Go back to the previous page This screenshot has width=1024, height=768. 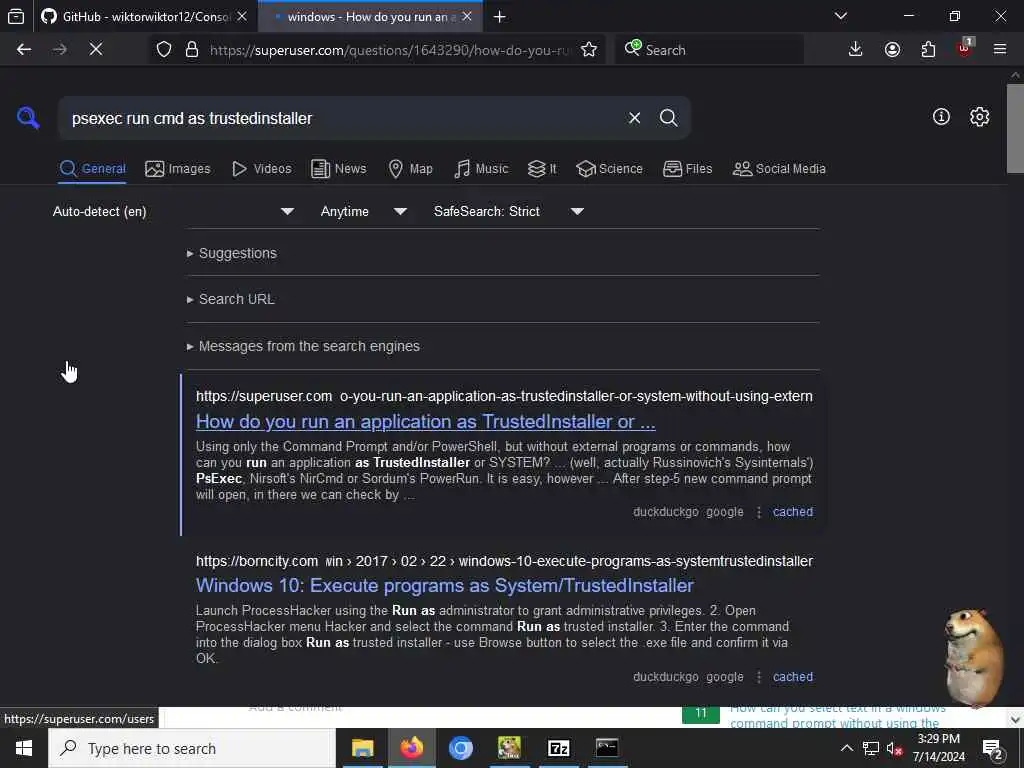point(24,50)
